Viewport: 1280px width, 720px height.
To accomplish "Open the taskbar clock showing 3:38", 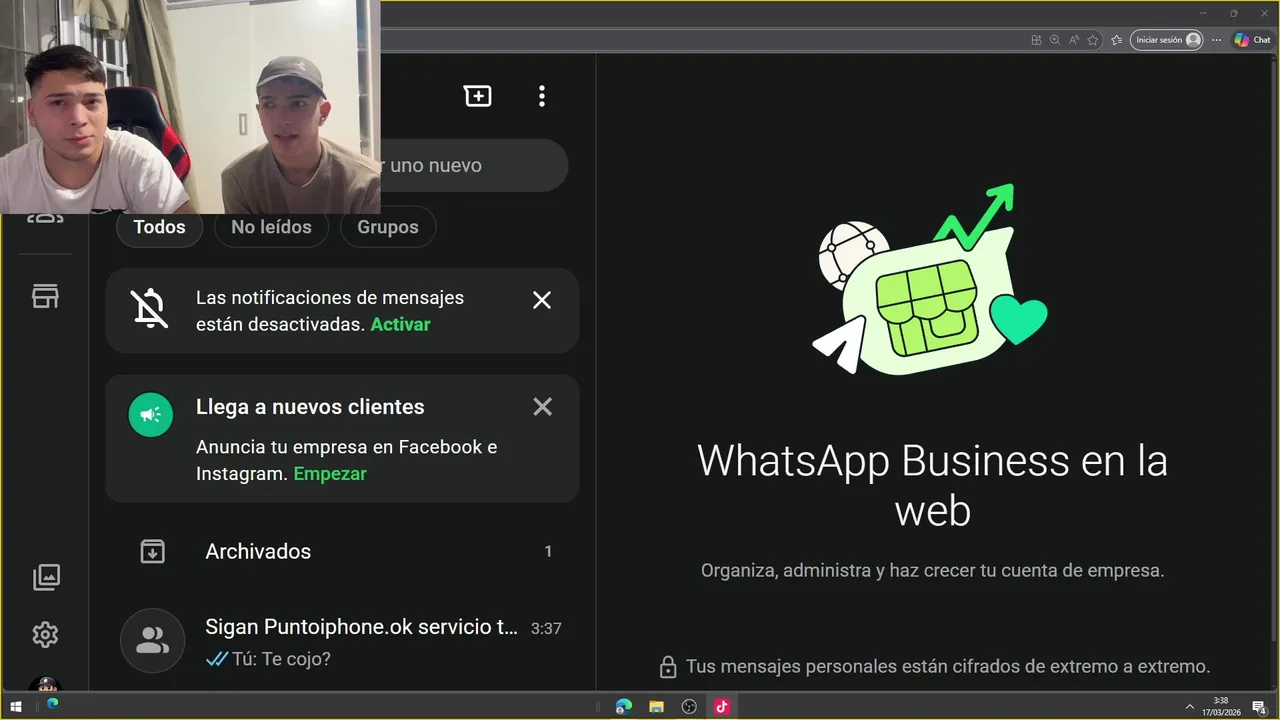I will point(1221,707).
